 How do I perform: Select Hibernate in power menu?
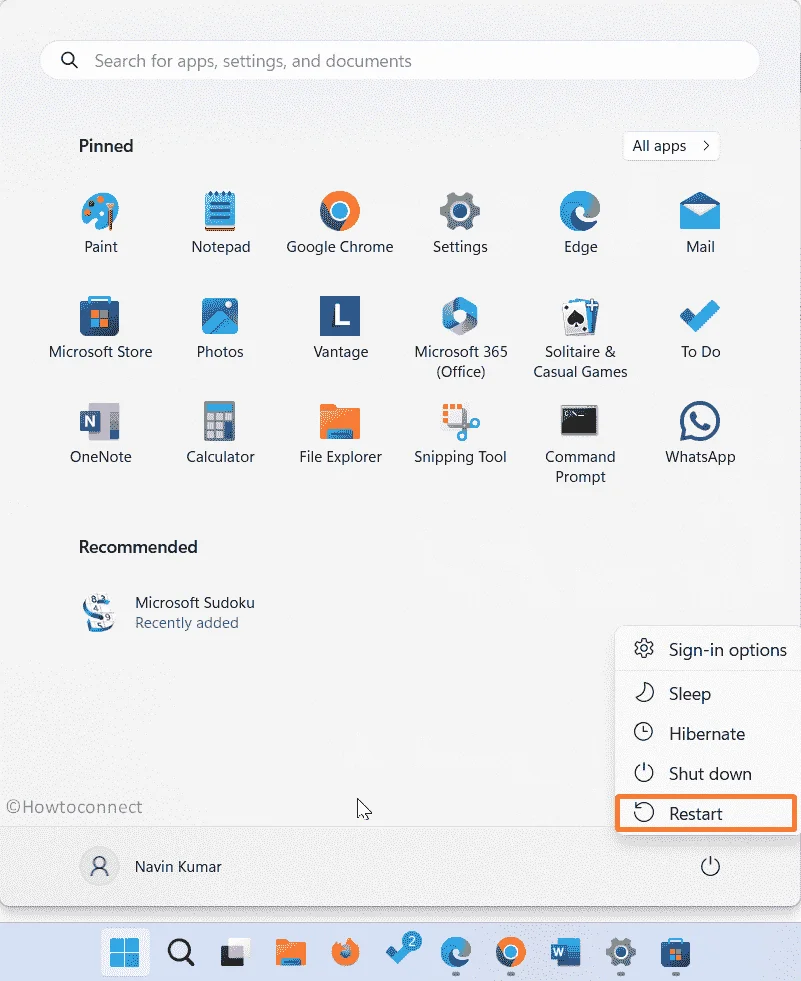pos(708,733)
